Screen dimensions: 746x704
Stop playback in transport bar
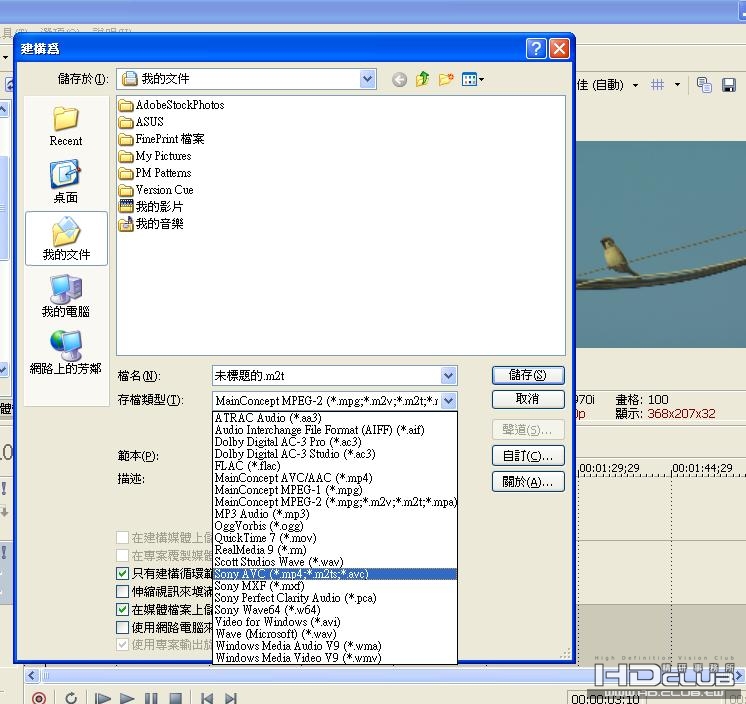[x=176, y=698]
